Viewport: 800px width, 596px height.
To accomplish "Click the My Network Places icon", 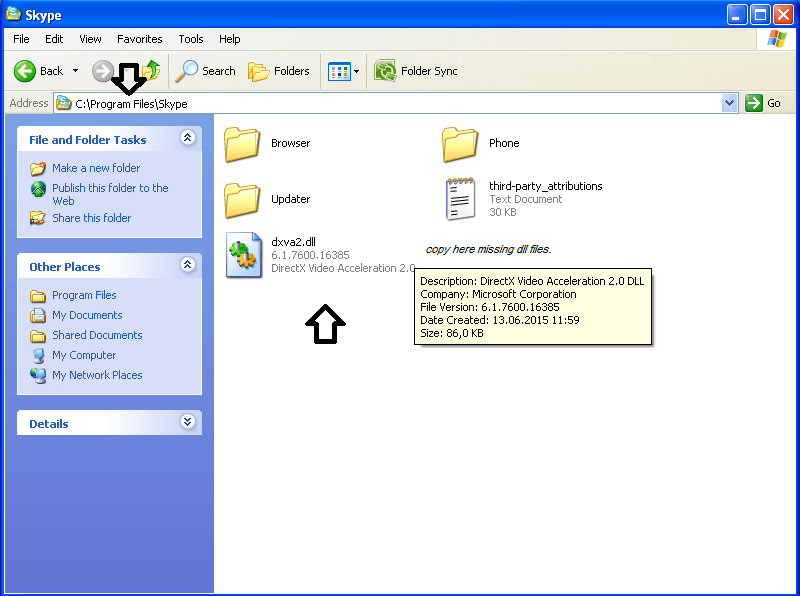I will (38, 375).
